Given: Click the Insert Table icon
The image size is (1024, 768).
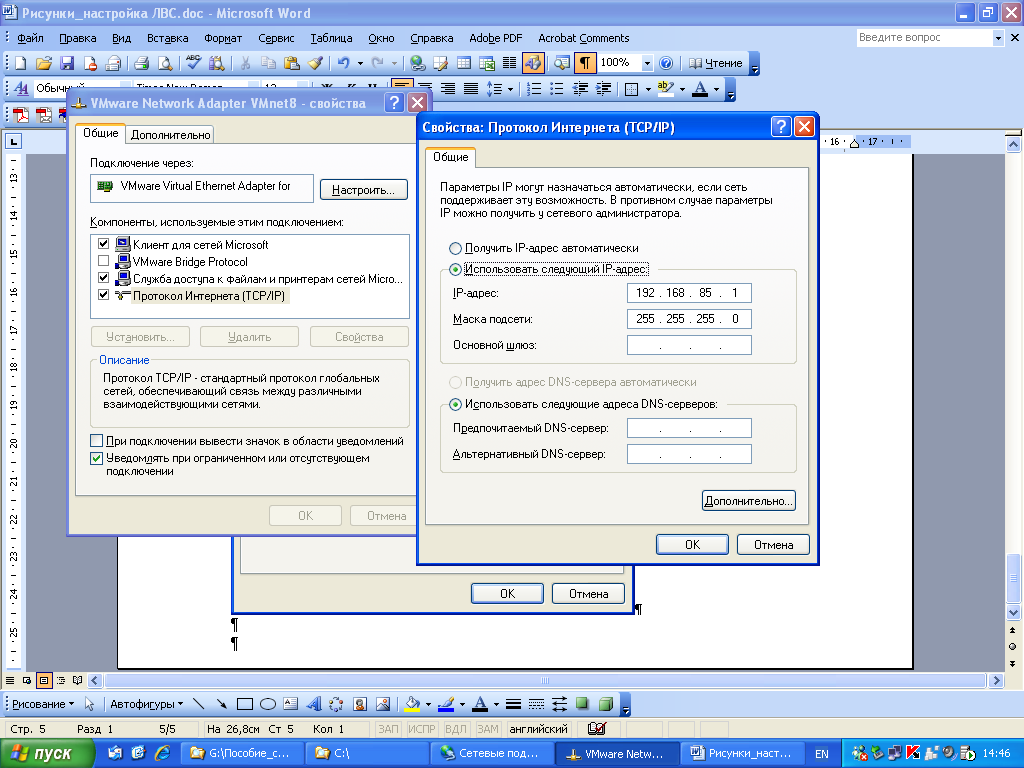Looking at the screenshot, I should click(x=464, y=63).
